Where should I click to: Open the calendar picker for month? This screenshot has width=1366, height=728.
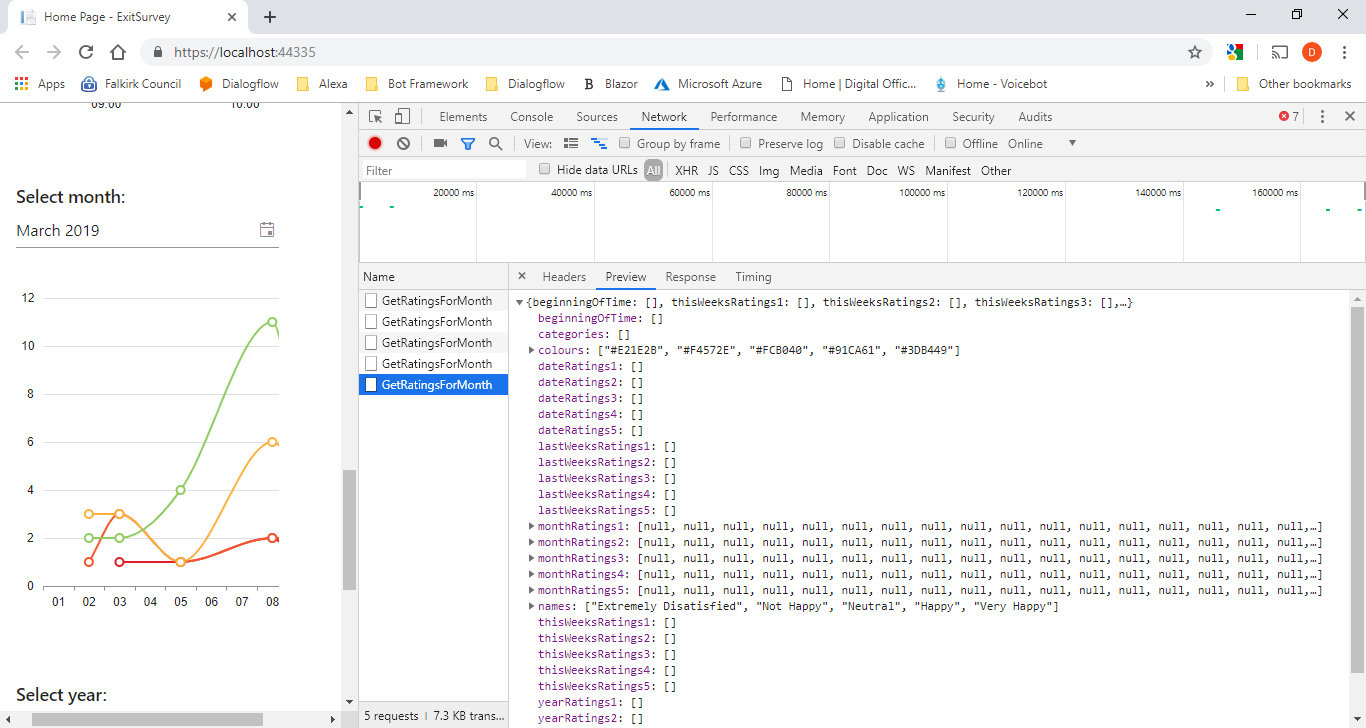point(267,230)
